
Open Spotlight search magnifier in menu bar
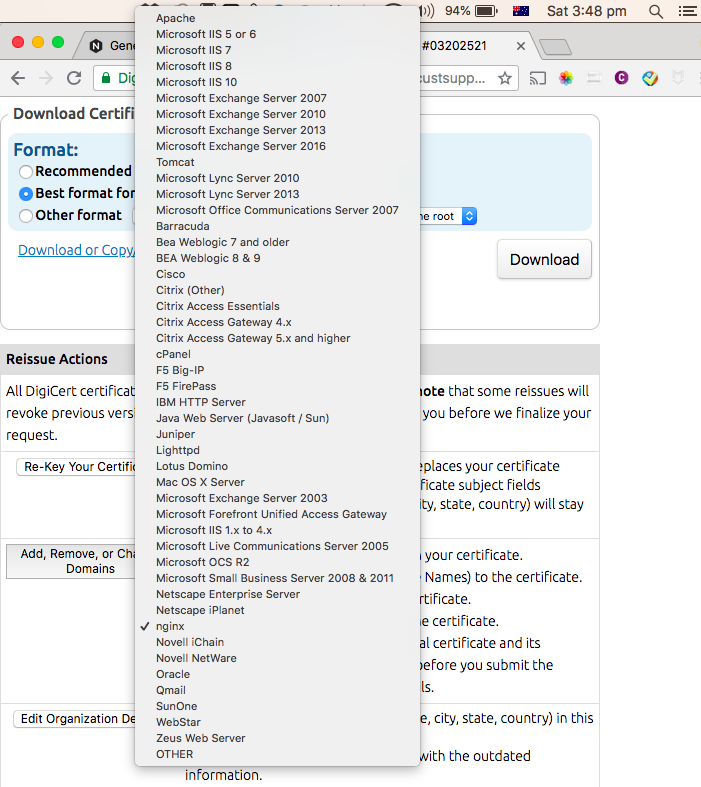coord(656,12)
